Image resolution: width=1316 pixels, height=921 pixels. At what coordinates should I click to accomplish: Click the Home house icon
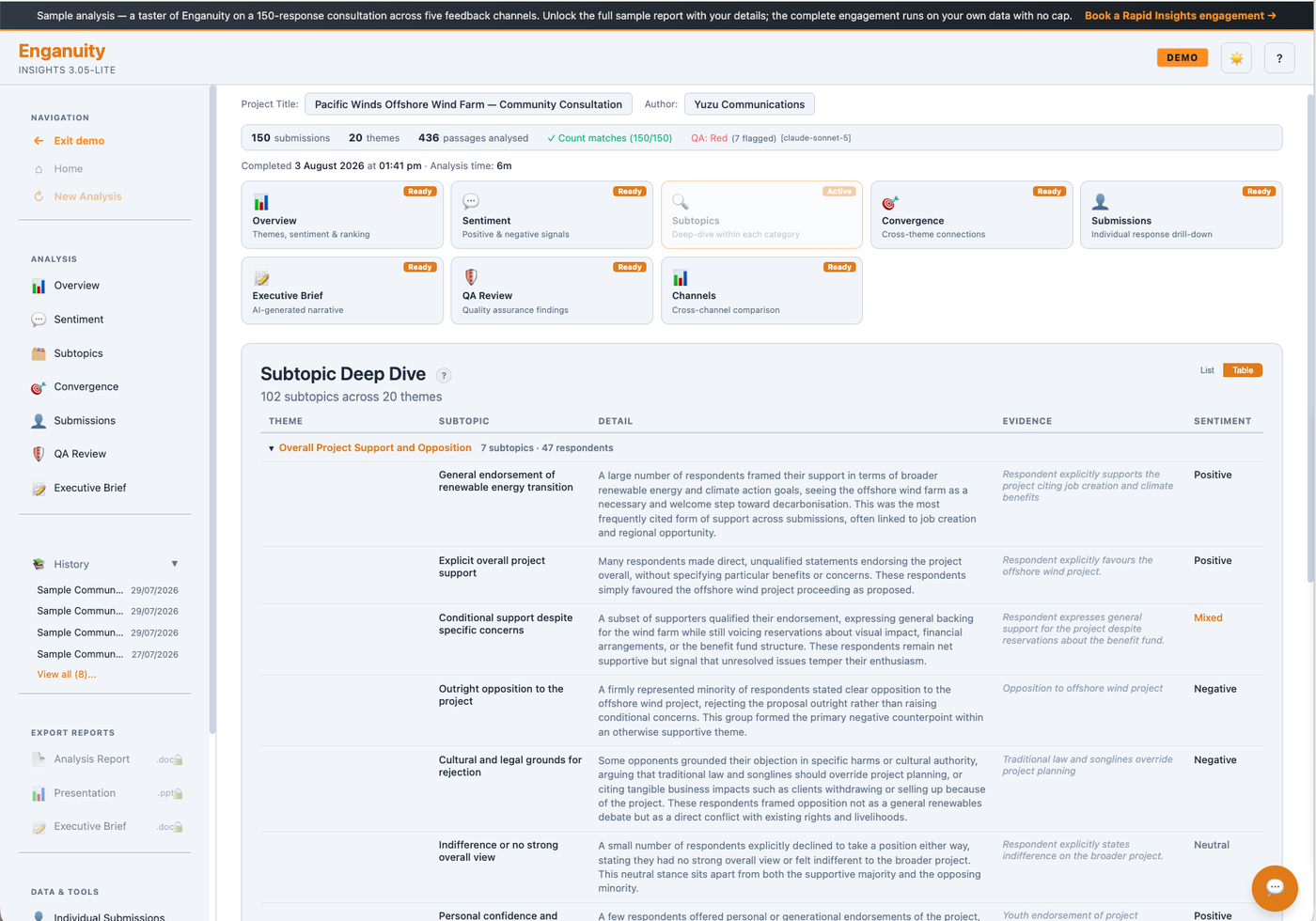39,169
